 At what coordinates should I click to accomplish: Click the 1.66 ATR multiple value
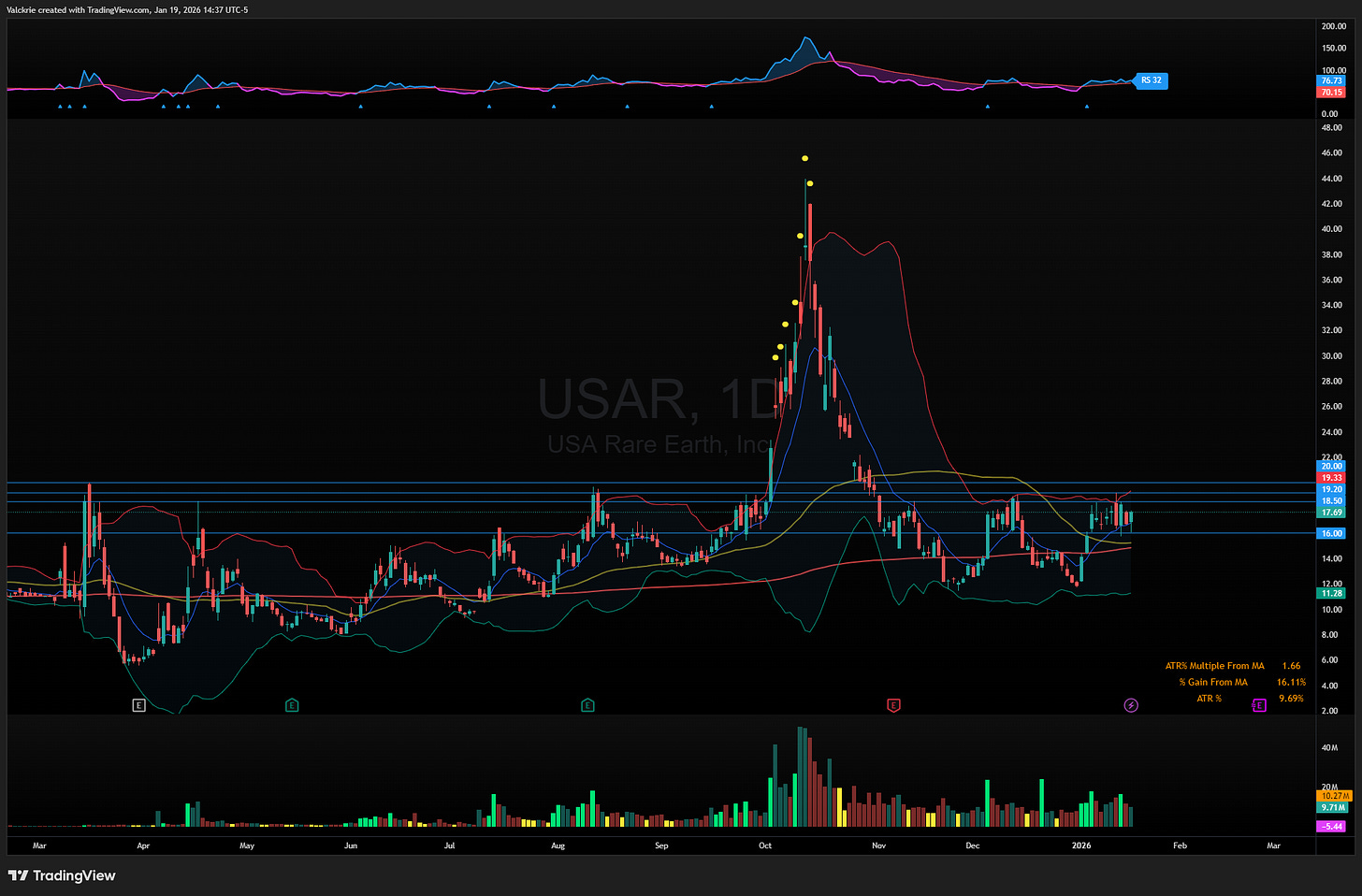(1291, 666)
